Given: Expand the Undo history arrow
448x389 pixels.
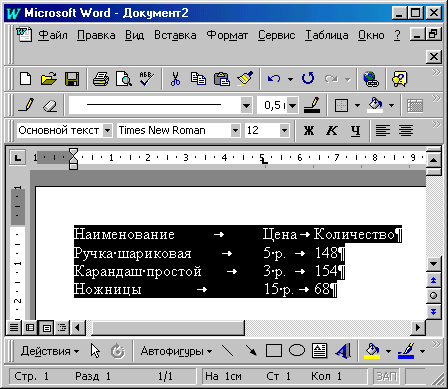Looking at the screenshot, I should (290, 79).
